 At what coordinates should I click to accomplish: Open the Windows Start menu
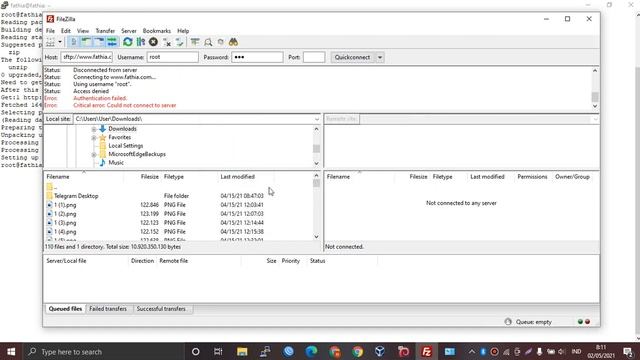11,351
